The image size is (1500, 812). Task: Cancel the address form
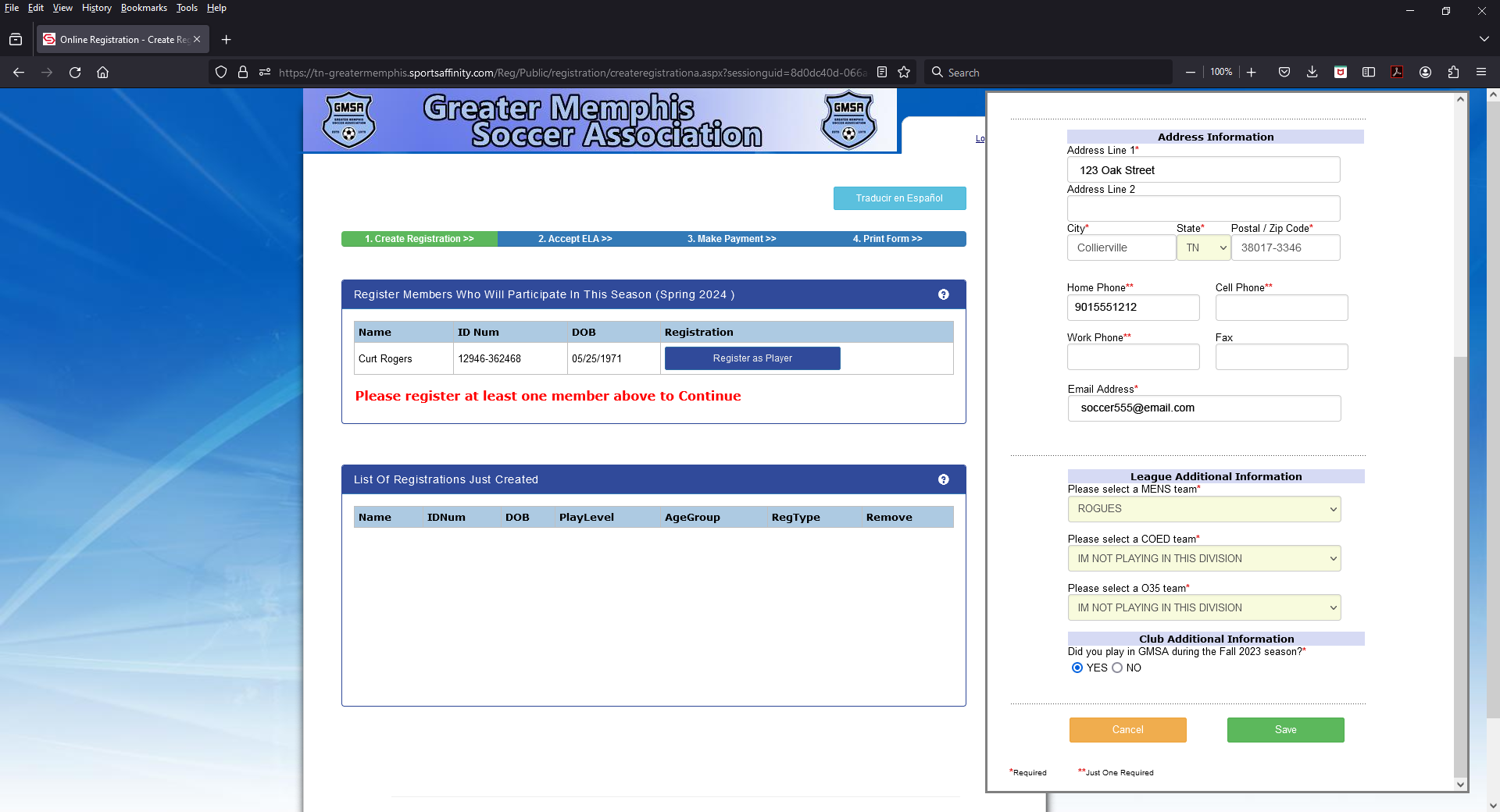(1127, 730)
